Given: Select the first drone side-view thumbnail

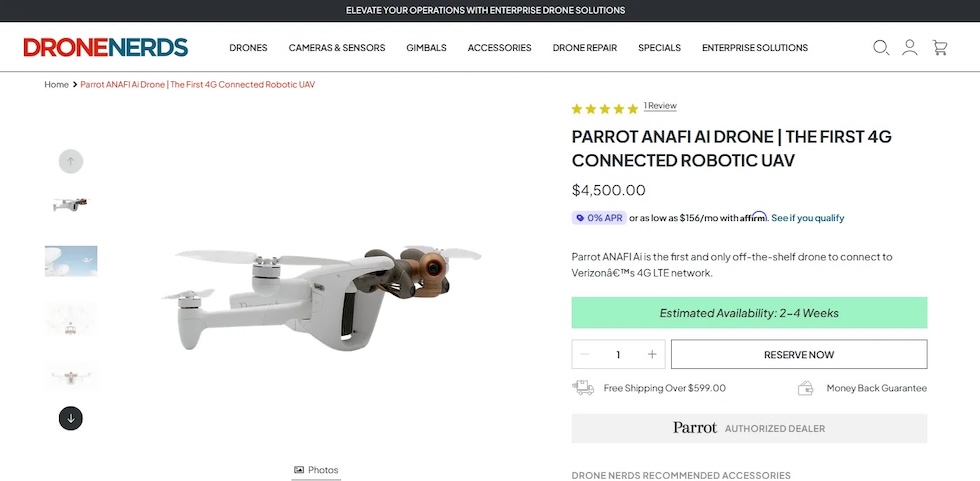Looking at the screenshot, I should coord(71,204).
